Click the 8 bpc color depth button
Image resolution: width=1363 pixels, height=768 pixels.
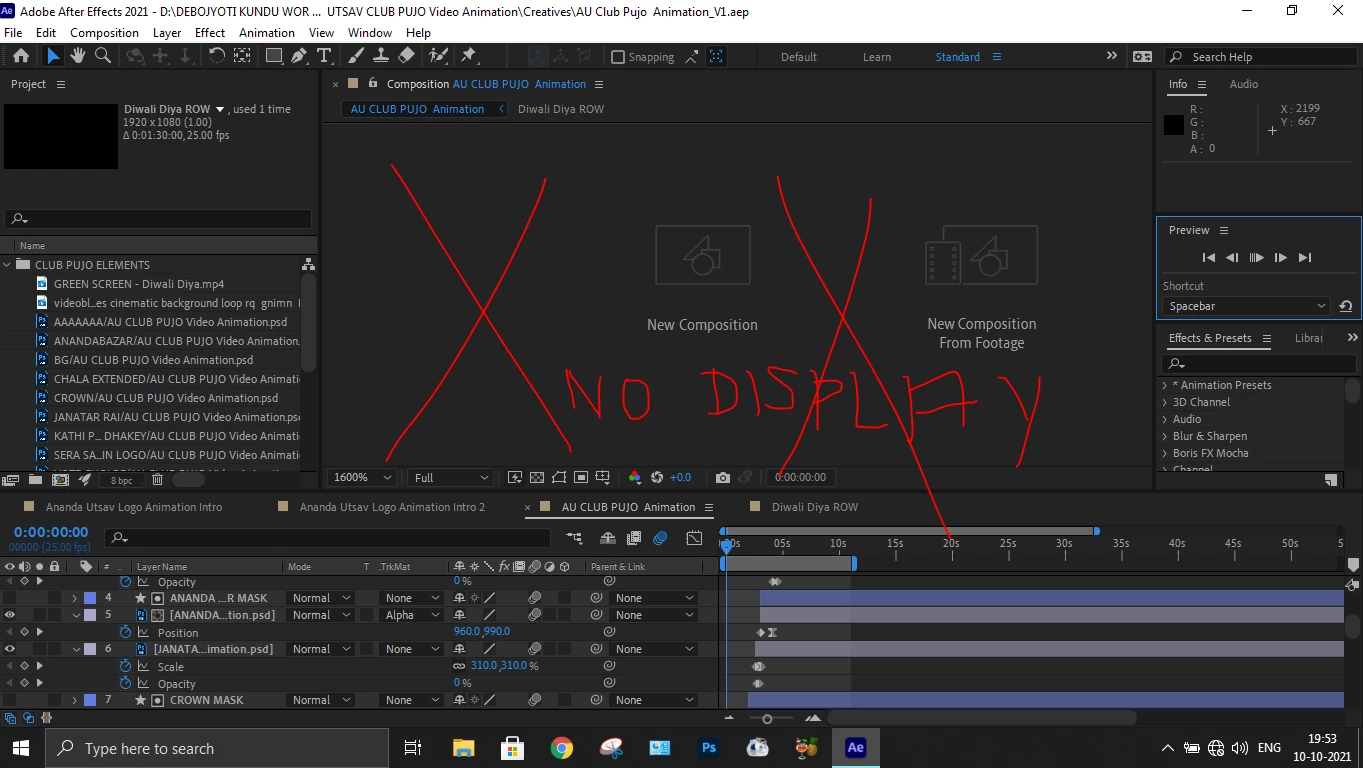point(121,480)
